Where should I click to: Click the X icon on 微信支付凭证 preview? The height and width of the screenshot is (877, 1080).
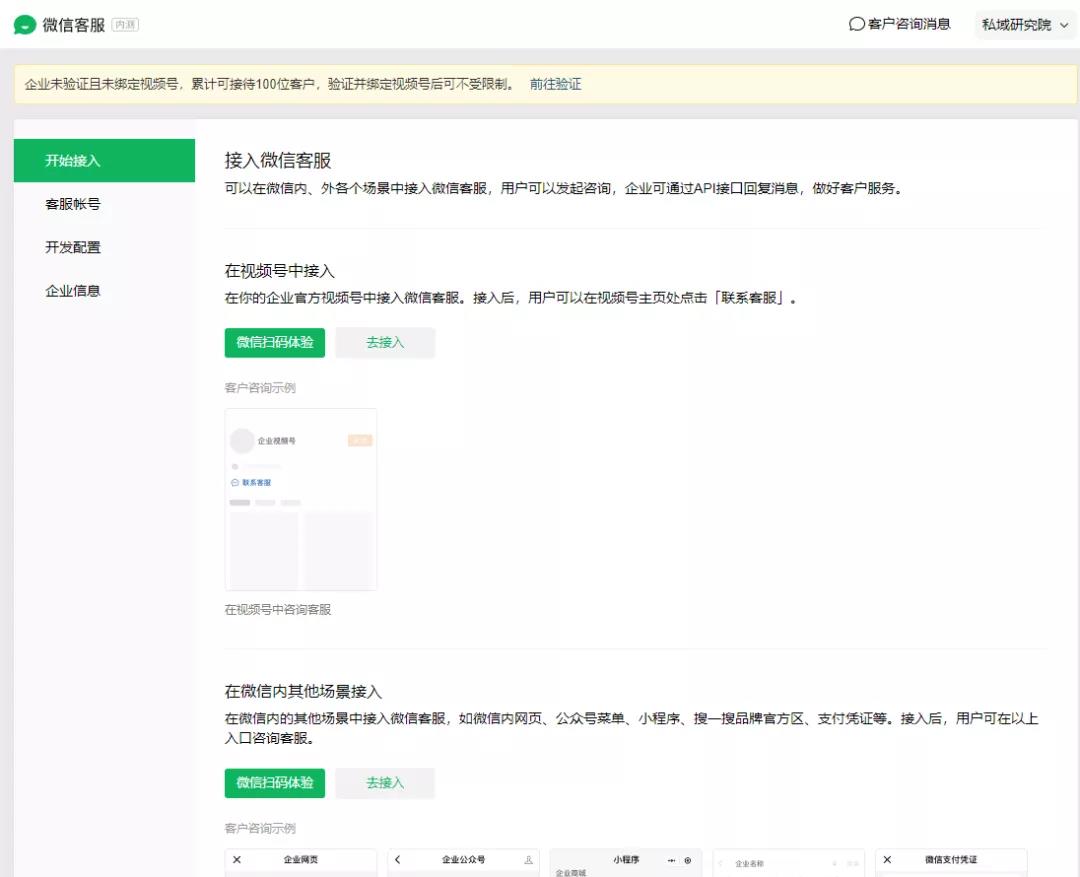(x=887, y=860)
